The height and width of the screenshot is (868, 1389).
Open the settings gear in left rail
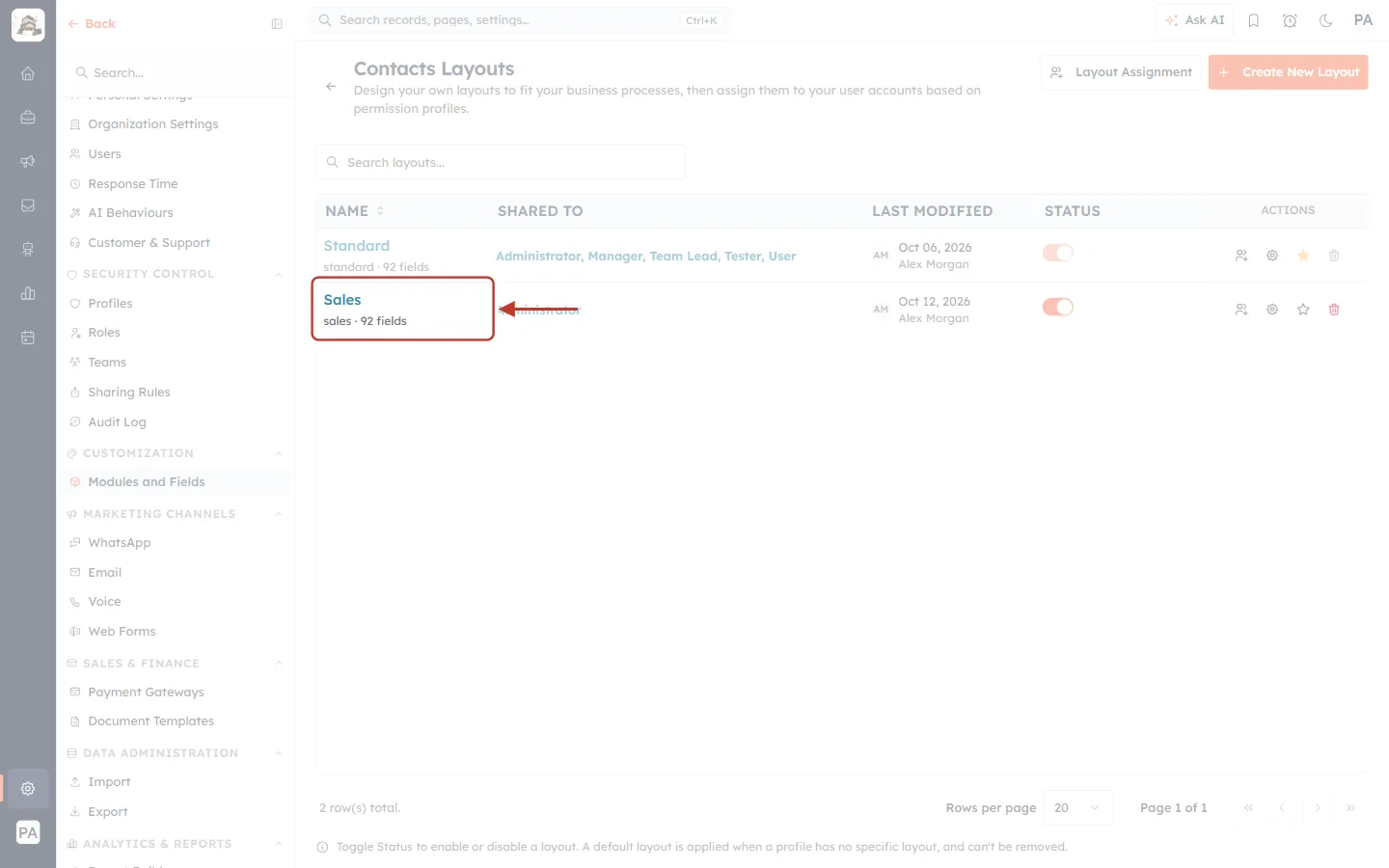28,788
